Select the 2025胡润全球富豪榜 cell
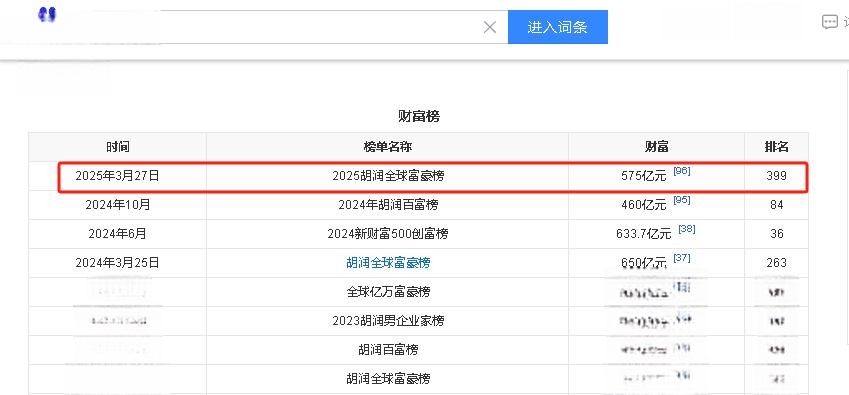 [x=388, y=176]
